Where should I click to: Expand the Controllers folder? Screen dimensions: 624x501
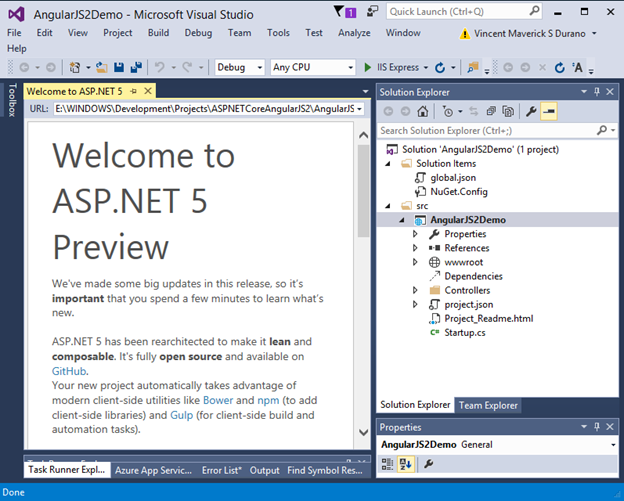pyautogui.click(x=415, y=290)
